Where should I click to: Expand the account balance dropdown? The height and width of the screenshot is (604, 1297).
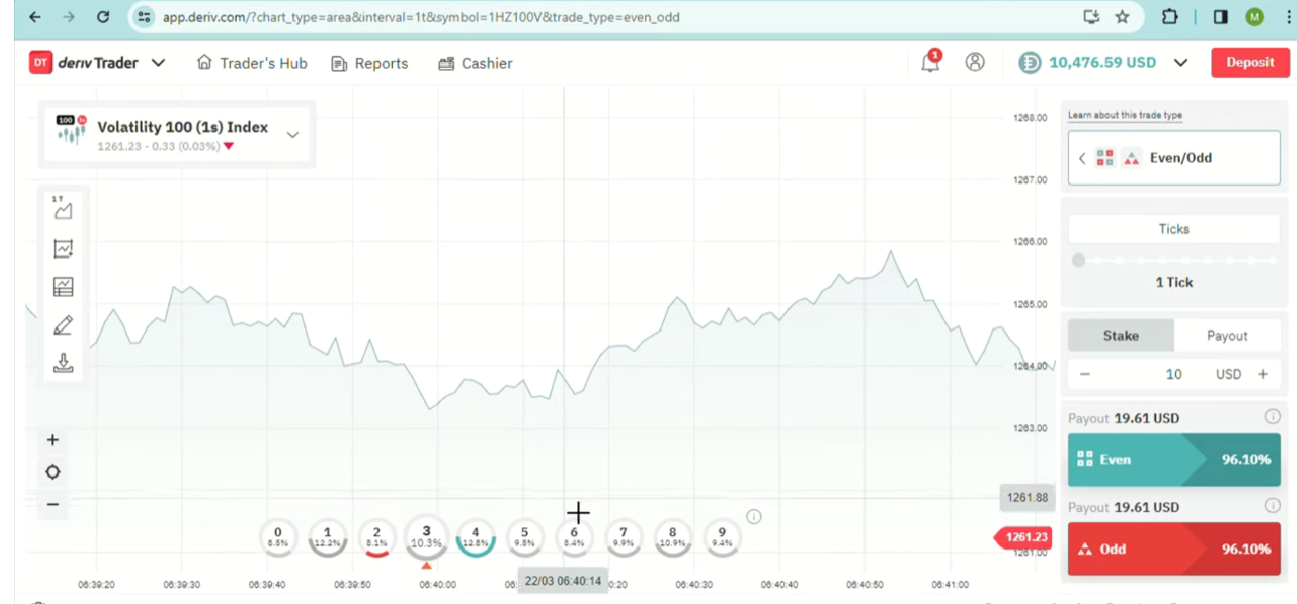point(1180,63)
